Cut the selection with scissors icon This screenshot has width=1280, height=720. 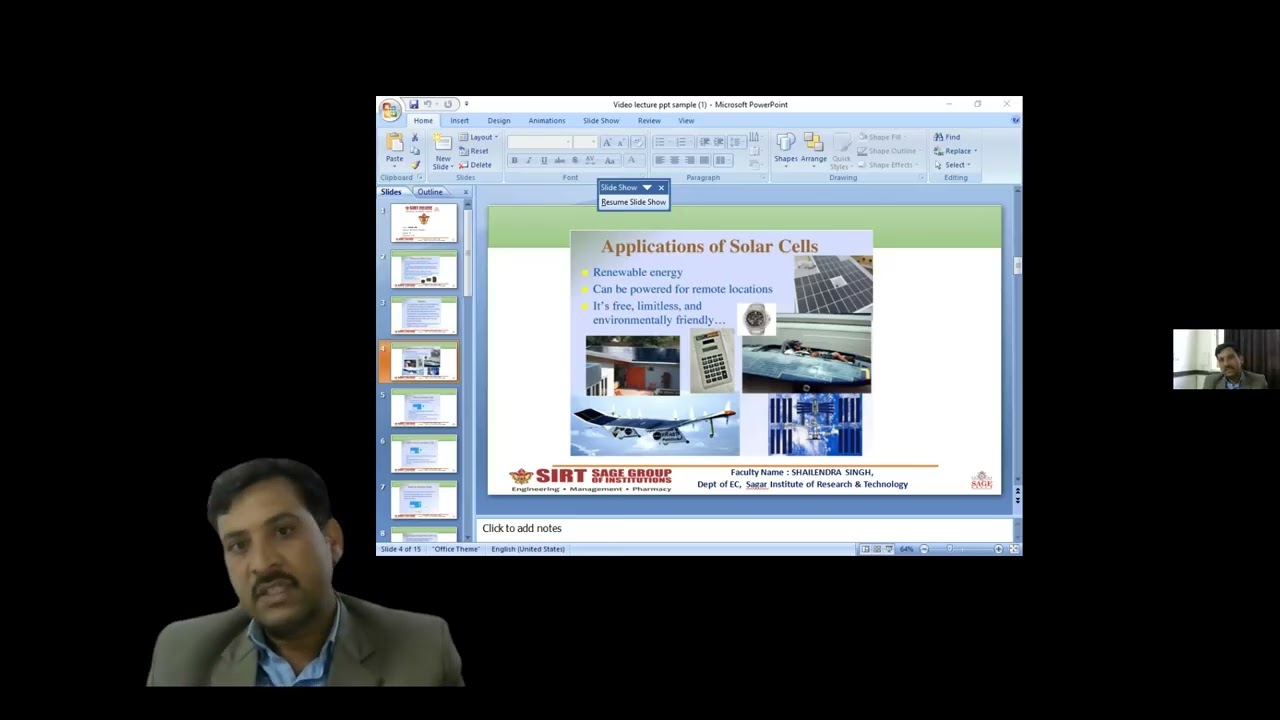click(415, 138)
